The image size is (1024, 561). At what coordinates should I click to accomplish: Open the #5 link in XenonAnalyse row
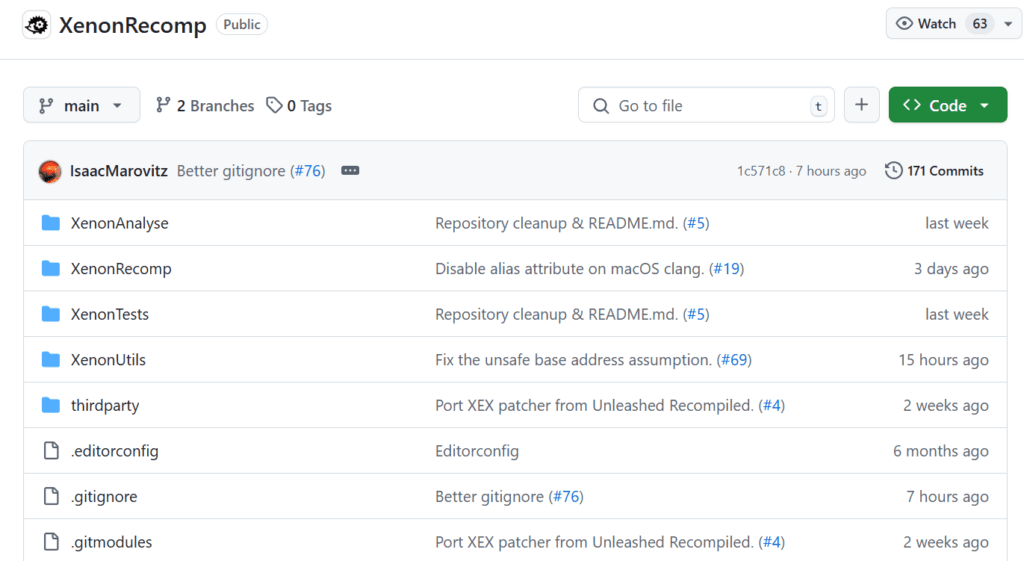tap(696, 223)
